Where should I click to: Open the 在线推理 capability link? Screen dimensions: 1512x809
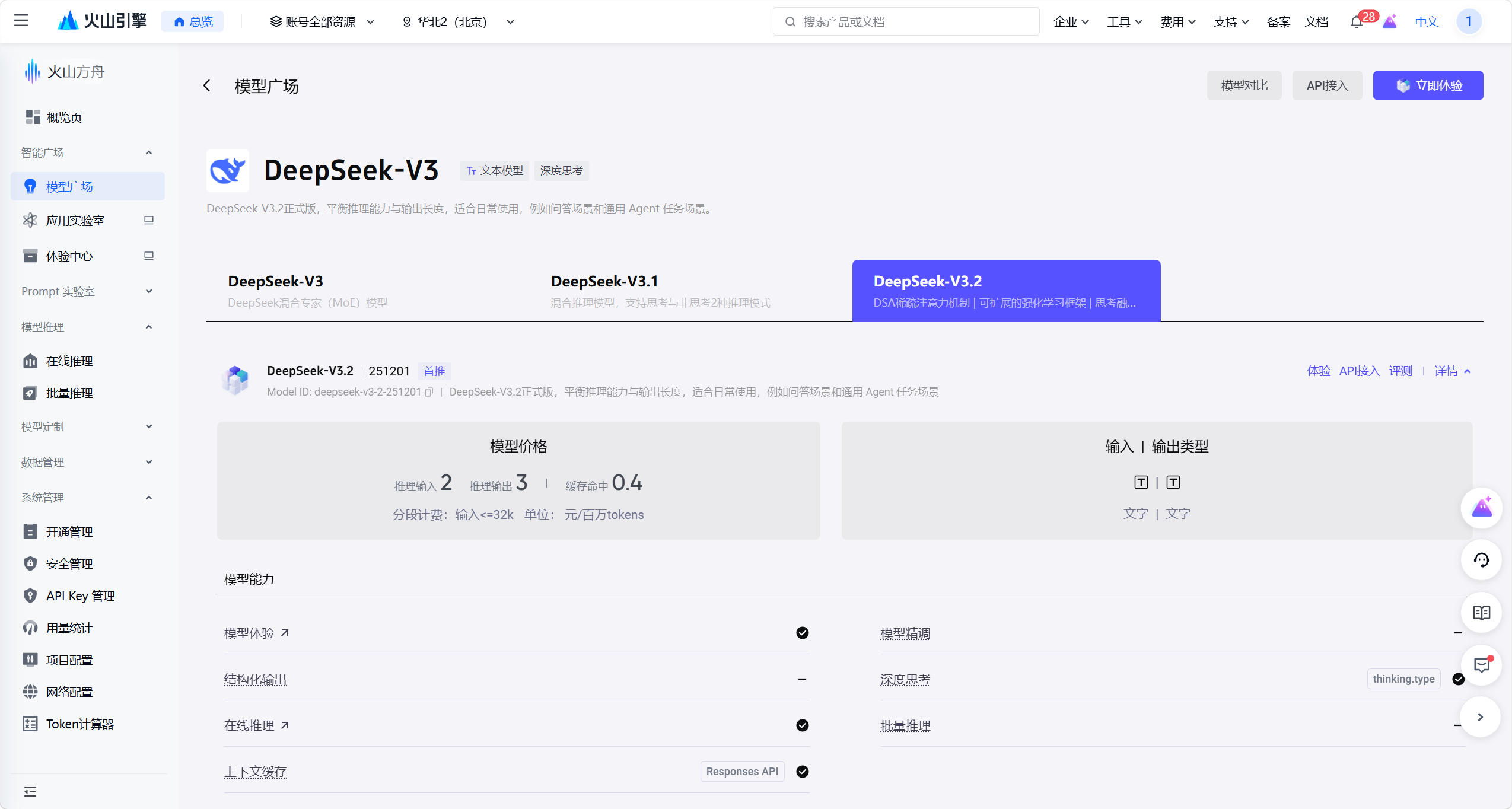coord(256,725)
